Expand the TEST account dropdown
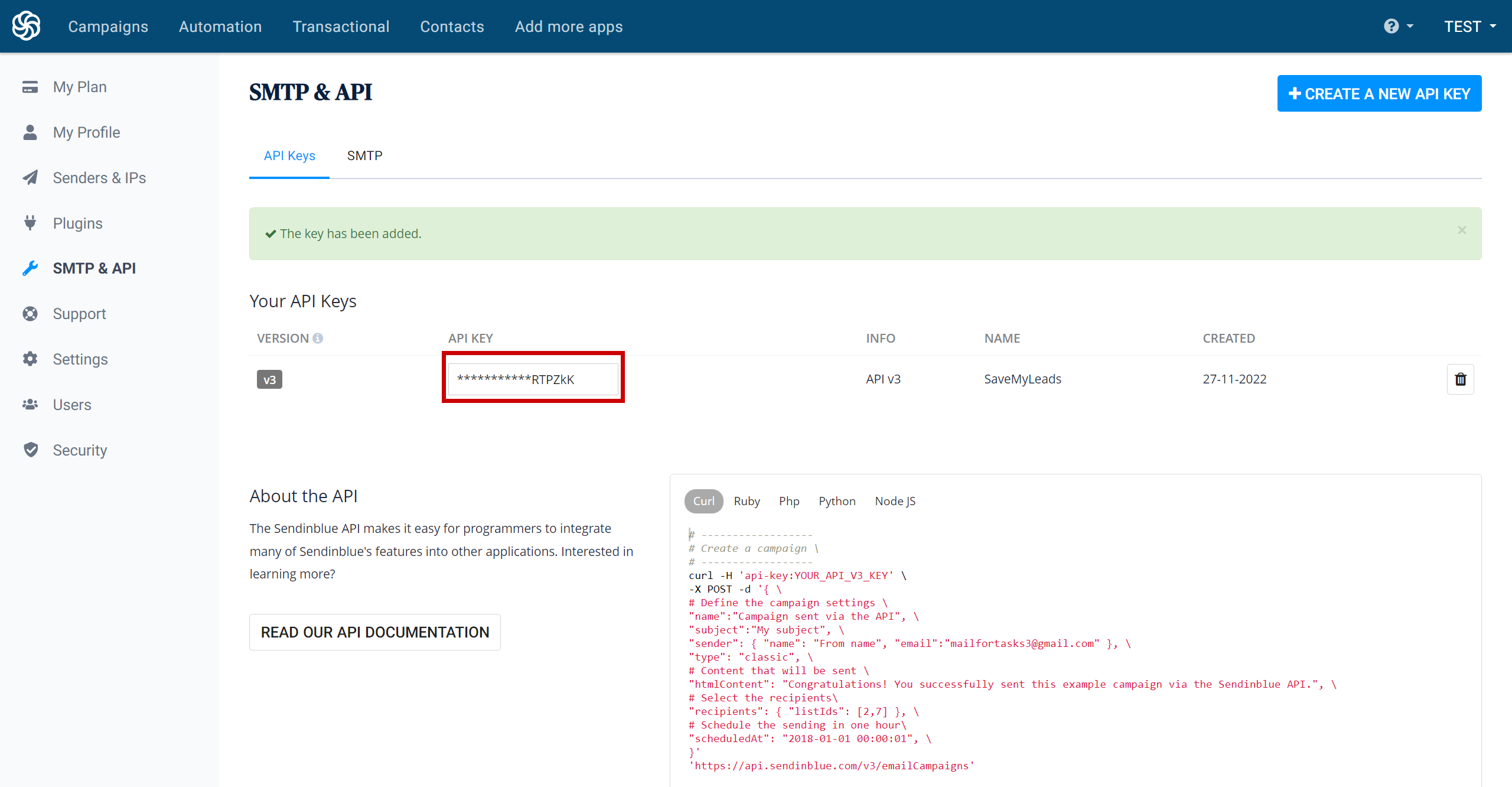The height and width of the screenshot is (787, 1512). click(1470, 26)
